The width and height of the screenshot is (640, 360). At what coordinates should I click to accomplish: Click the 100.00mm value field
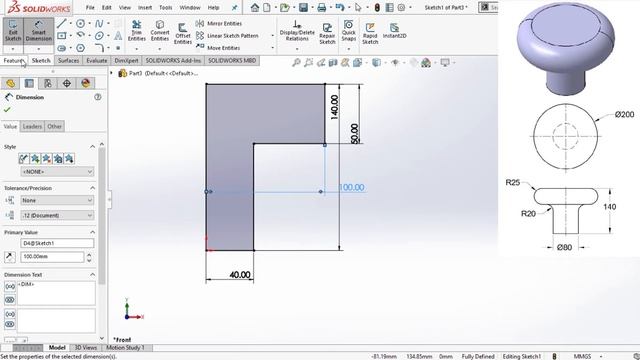[52, 257]
